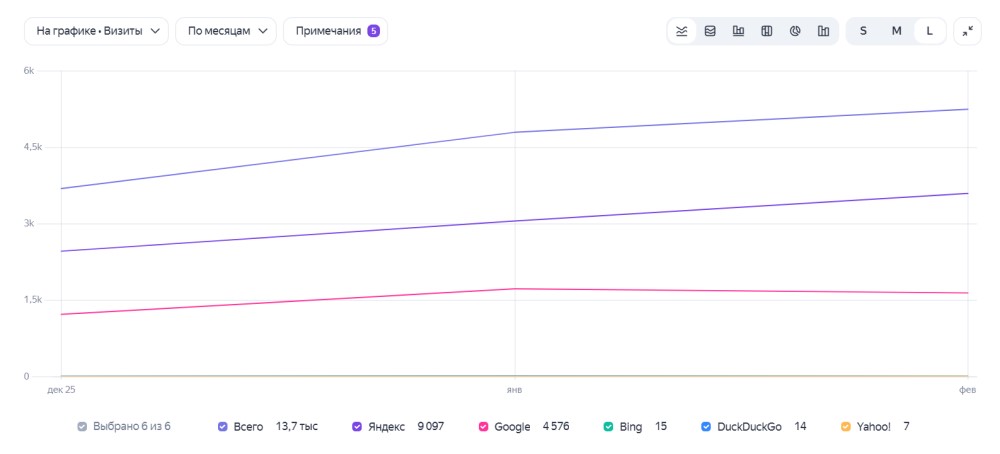Screen dimensions: 1000x454
Task: Open the "На графике • Визиты" dropdown
Action: 96,31
